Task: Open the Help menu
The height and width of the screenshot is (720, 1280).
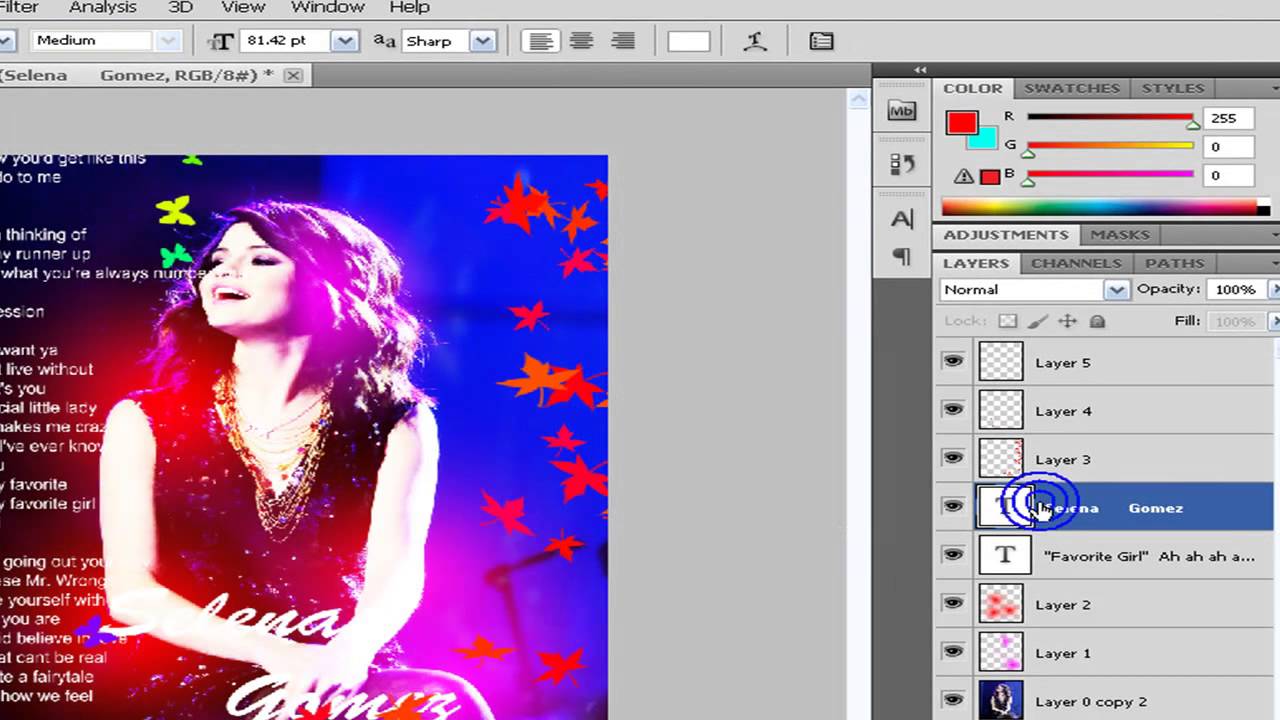Action: 409,8
